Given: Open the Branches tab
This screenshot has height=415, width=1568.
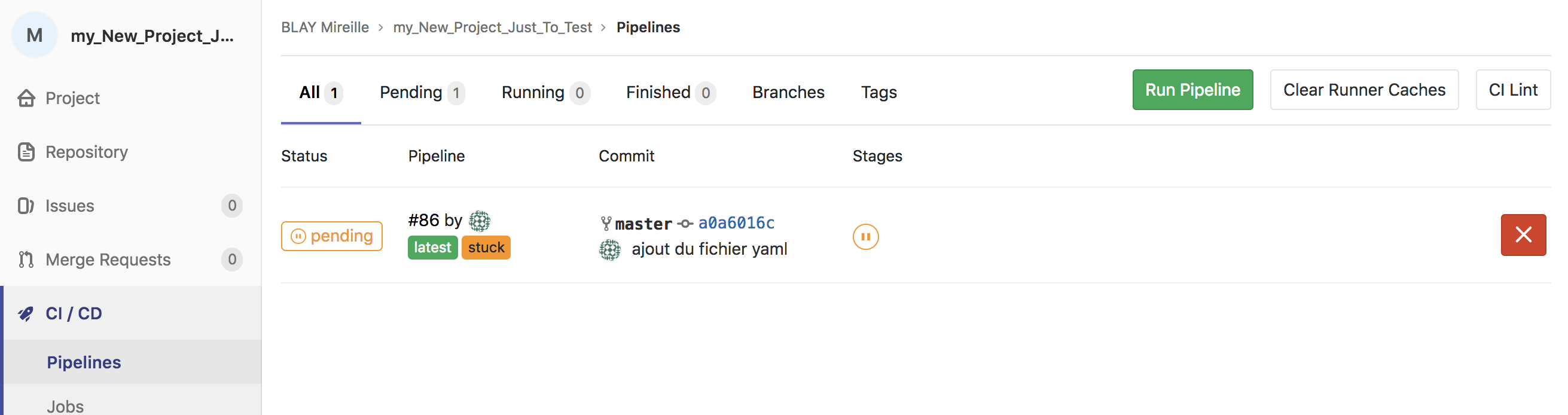Looking at the screenshot, I should (788, 93).
